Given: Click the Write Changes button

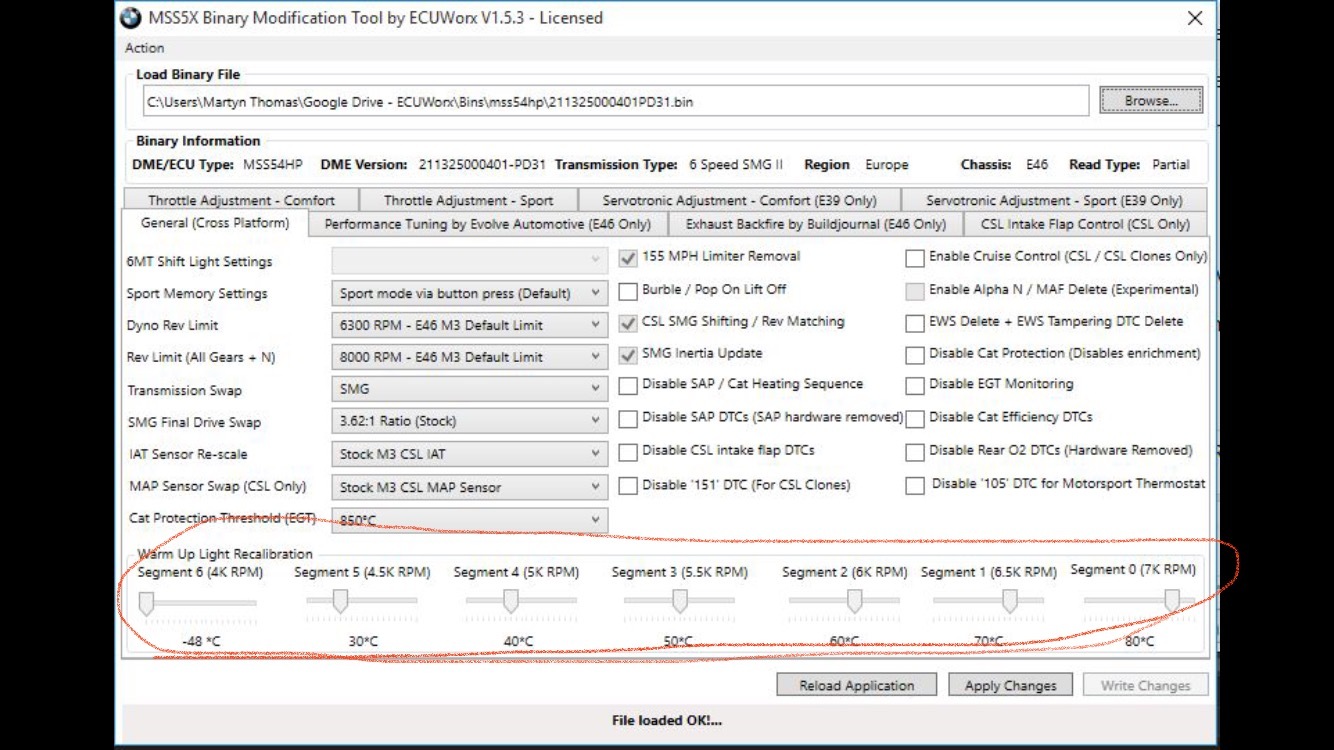Looking at the screenshot, I should tap(1145, 685).
